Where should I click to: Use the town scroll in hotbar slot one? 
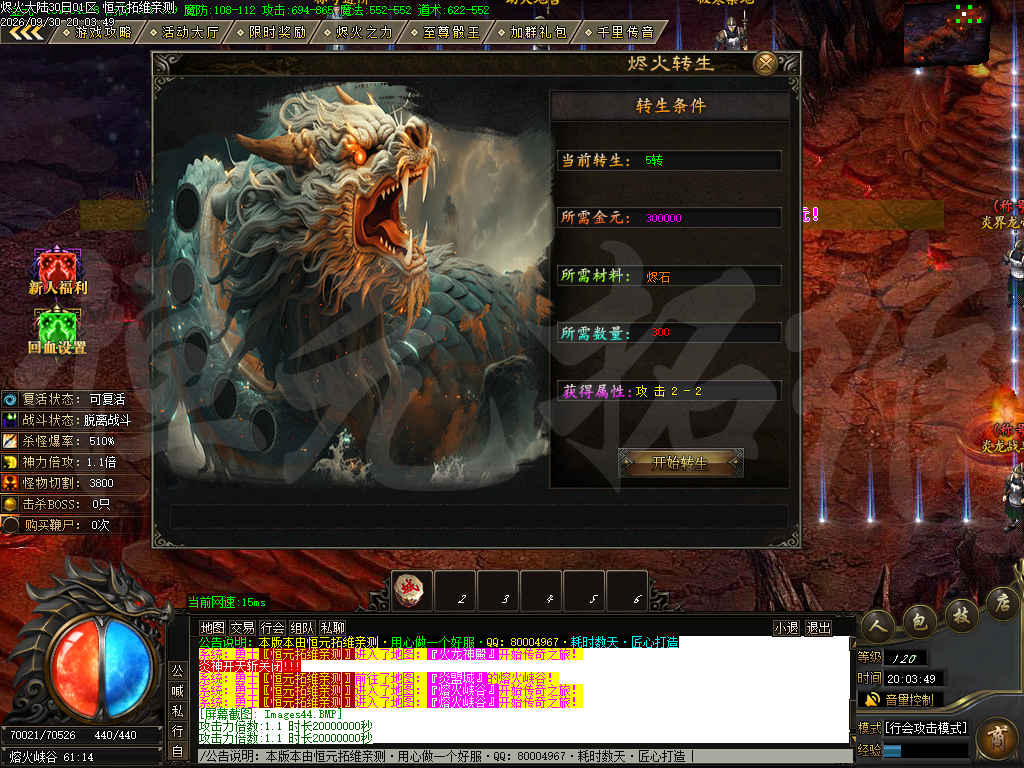(x=411, y=591)
